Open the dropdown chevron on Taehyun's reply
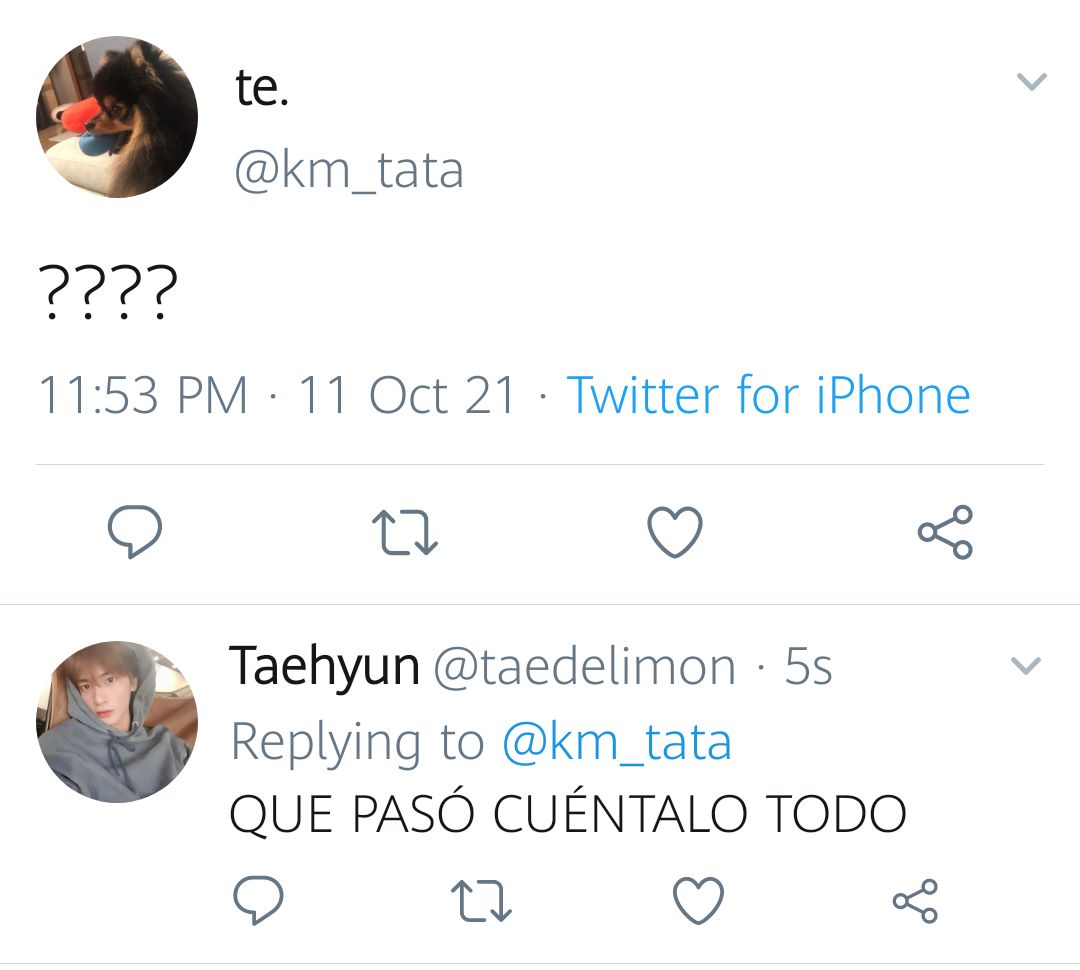The width and height of the screenshot is (1080, 970). pyautogui.click(x=1026, y=665)
